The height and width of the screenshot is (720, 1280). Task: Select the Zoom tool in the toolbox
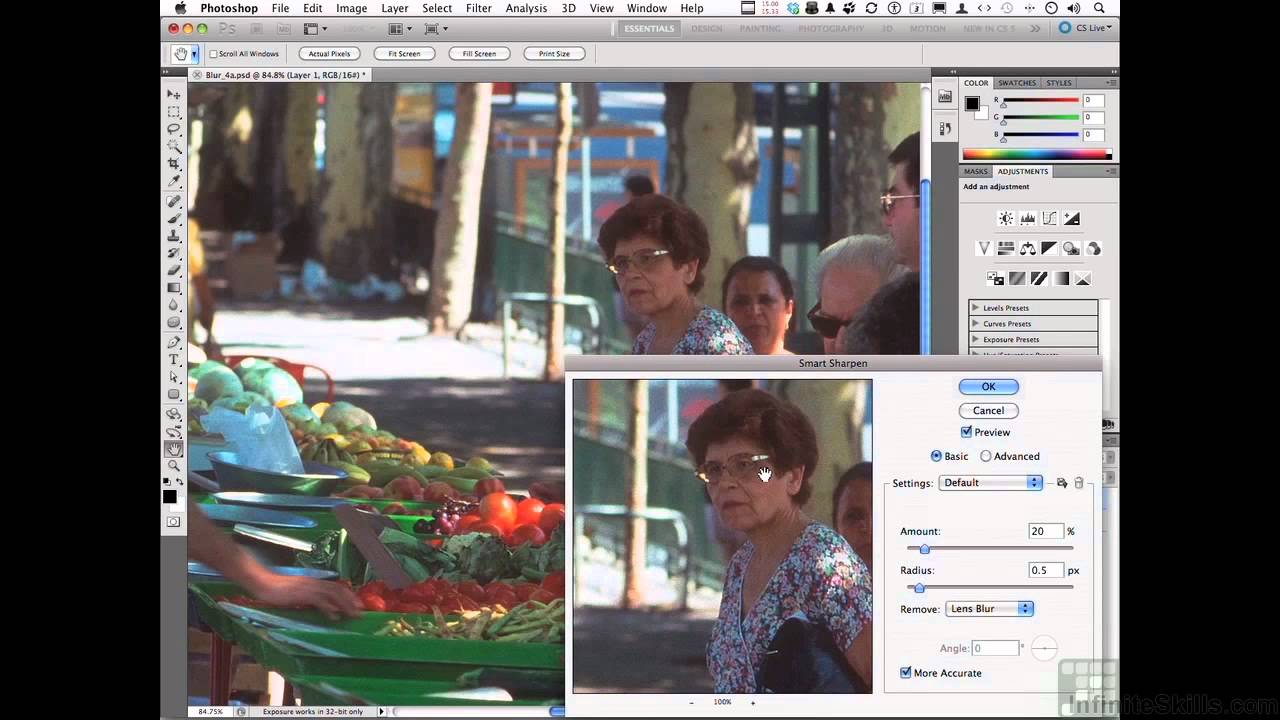[x=174, y=466]
